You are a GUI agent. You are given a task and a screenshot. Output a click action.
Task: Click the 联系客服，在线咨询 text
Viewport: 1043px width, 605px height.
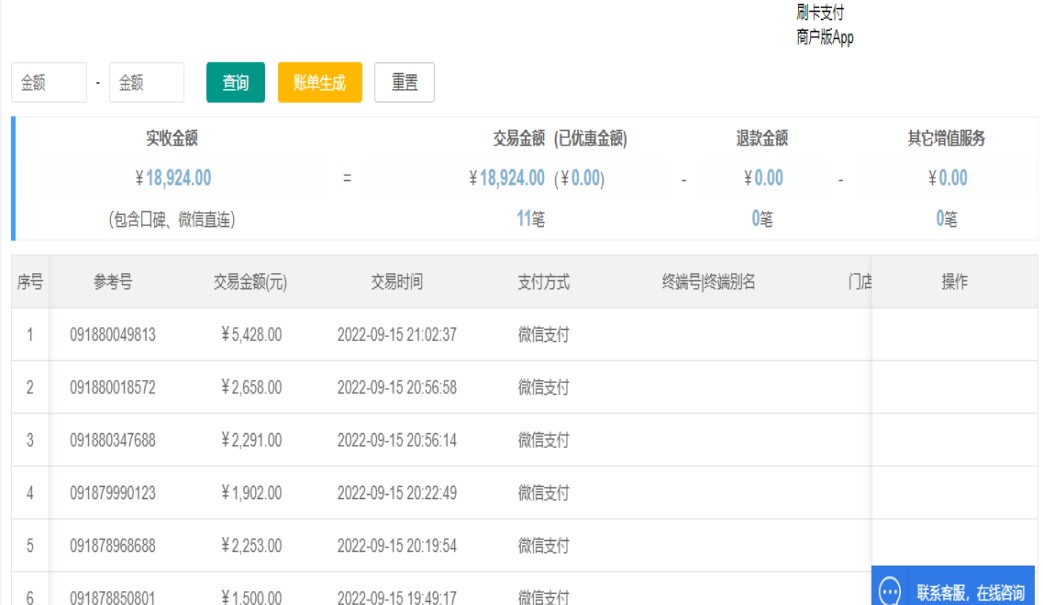pos(970,593)
